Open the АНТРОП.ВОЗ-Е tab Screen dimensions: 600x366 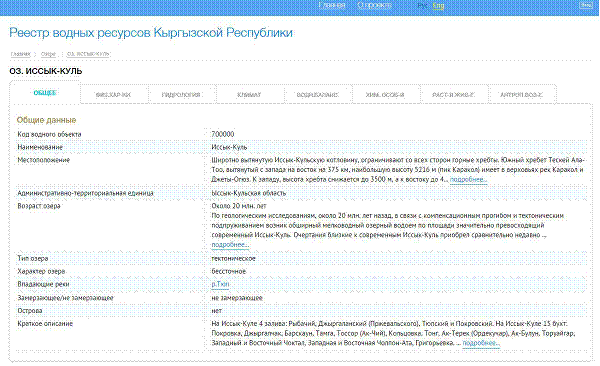point(521,95)
